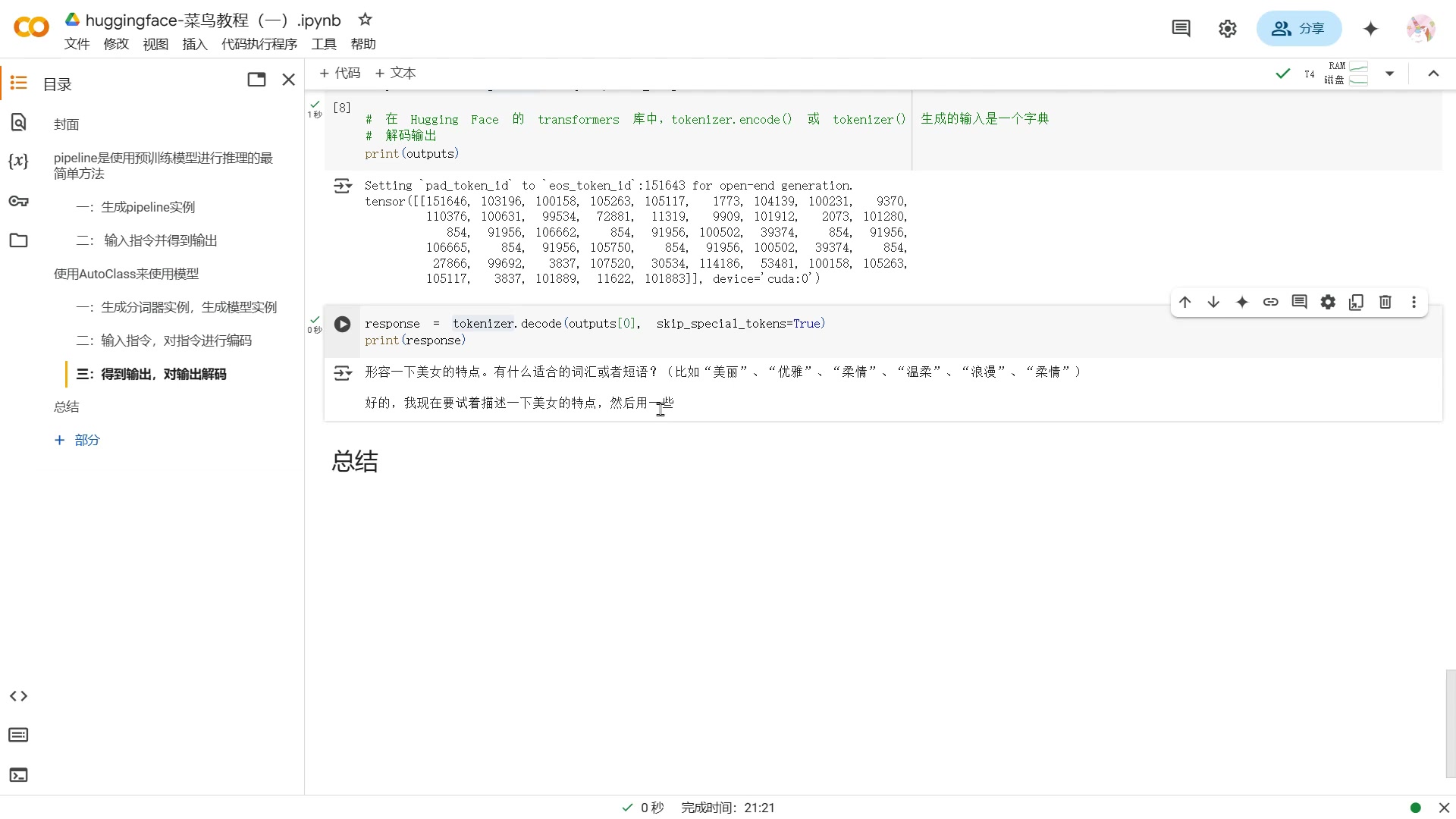Copy a link to the current cell
This screenshot has width=1456, height=819.
pos(1270,302)
